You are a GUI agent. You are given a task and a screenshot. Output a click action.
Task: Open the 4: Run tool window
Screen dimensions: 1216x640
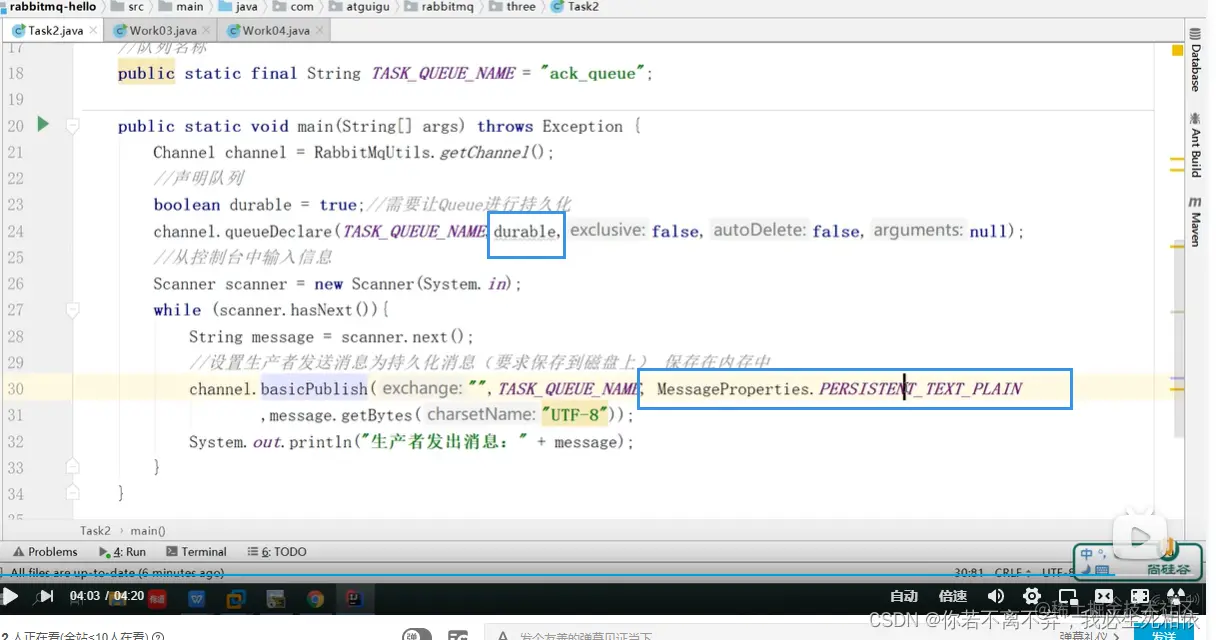[x=123, y=552]
